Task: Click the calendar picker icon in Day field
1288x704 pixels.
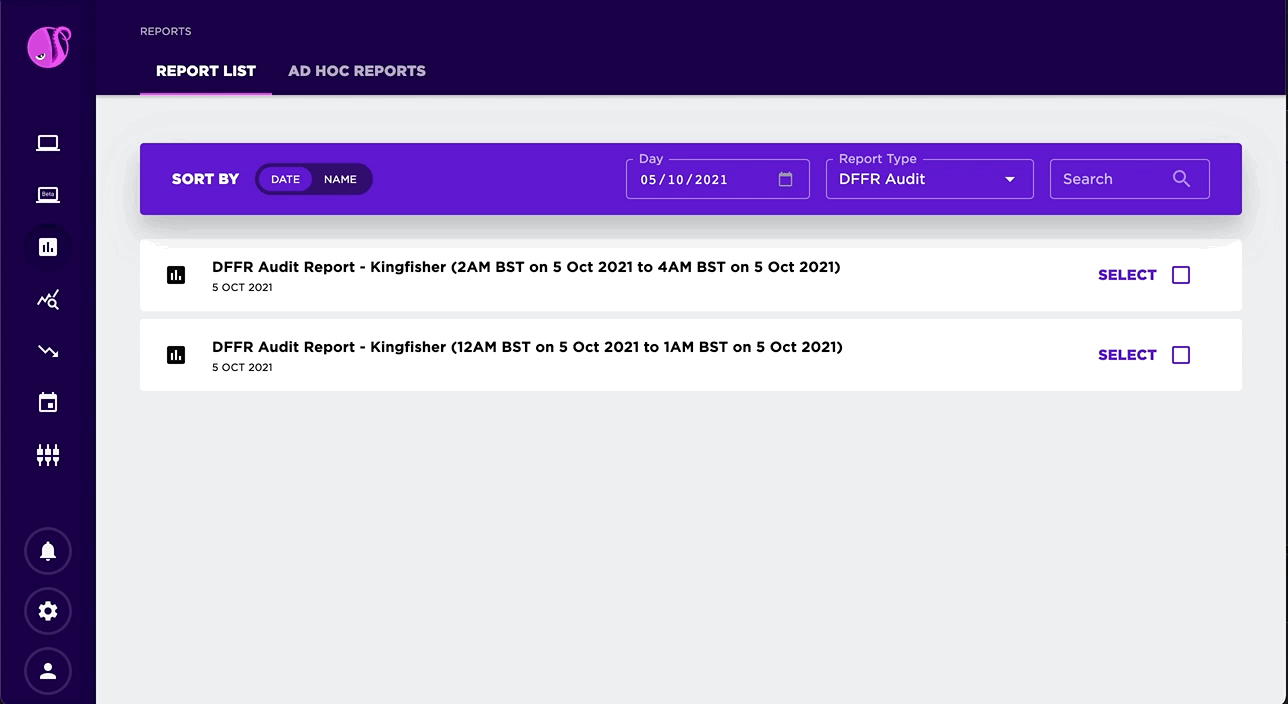Action: pos(785,179)
